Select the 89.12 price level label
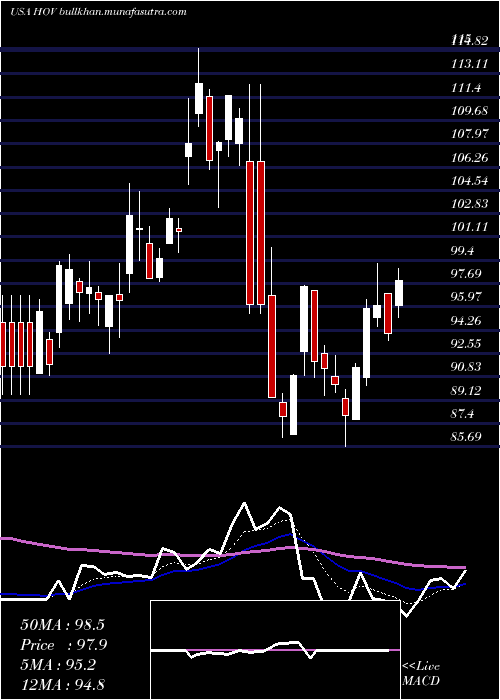 [467, 391]
